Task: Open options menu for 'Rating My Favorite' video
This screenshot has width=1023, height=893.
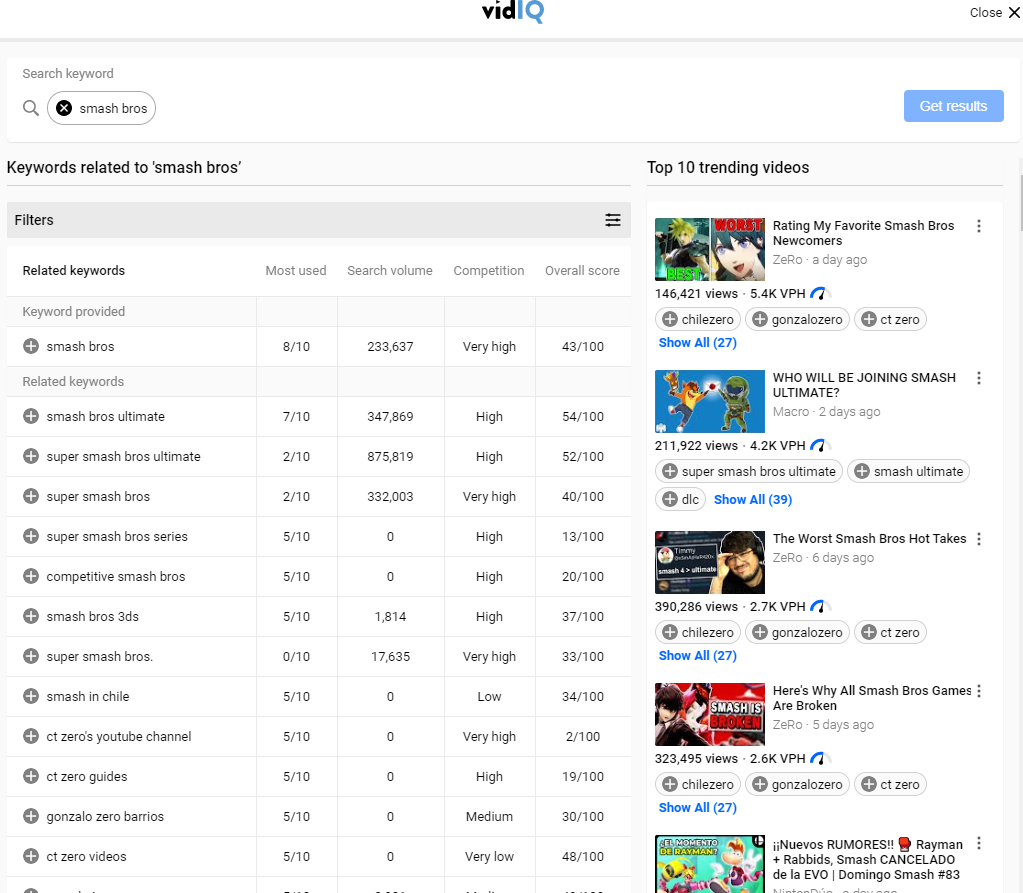Action: 979,226
